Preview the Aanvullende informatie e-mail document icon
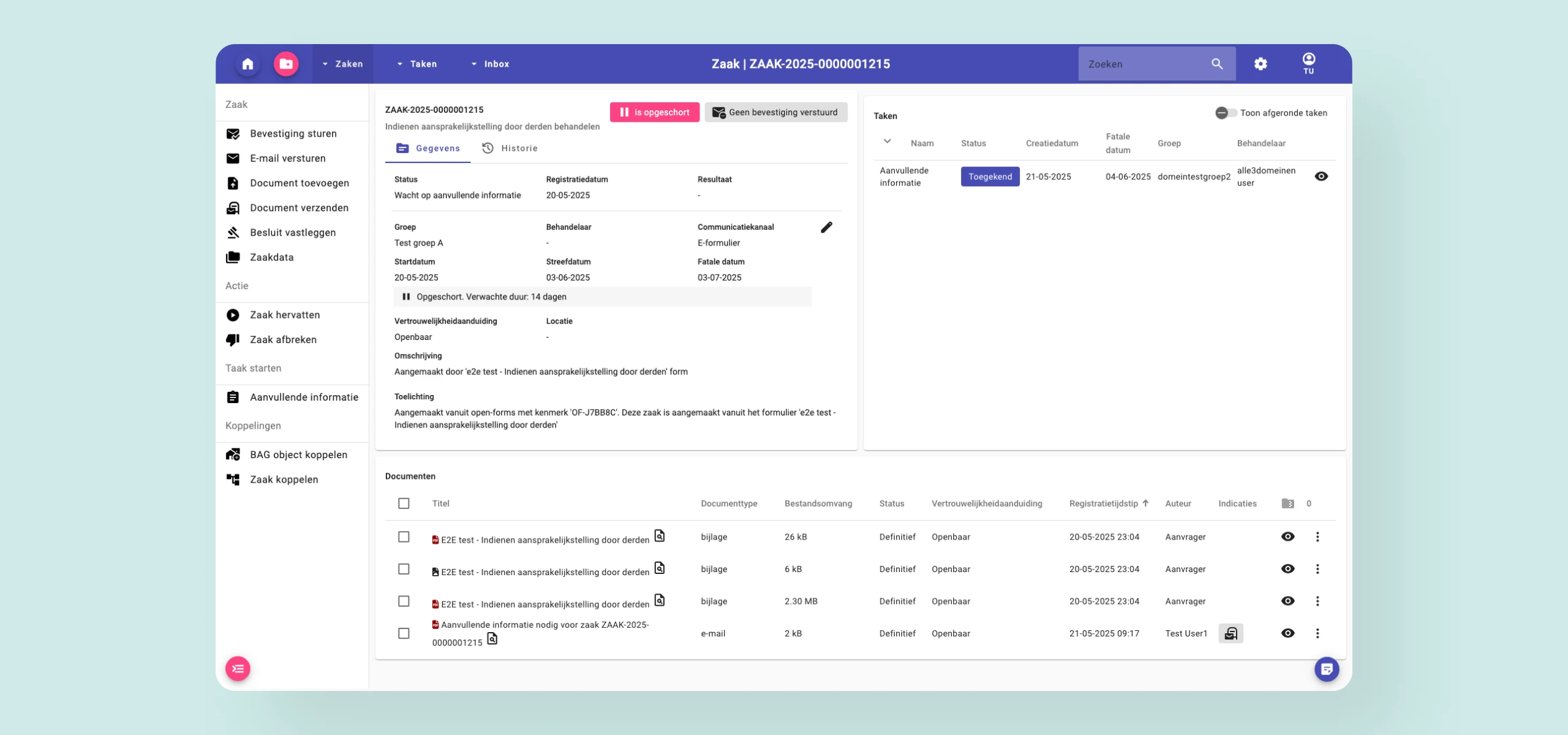 [492, 639]
